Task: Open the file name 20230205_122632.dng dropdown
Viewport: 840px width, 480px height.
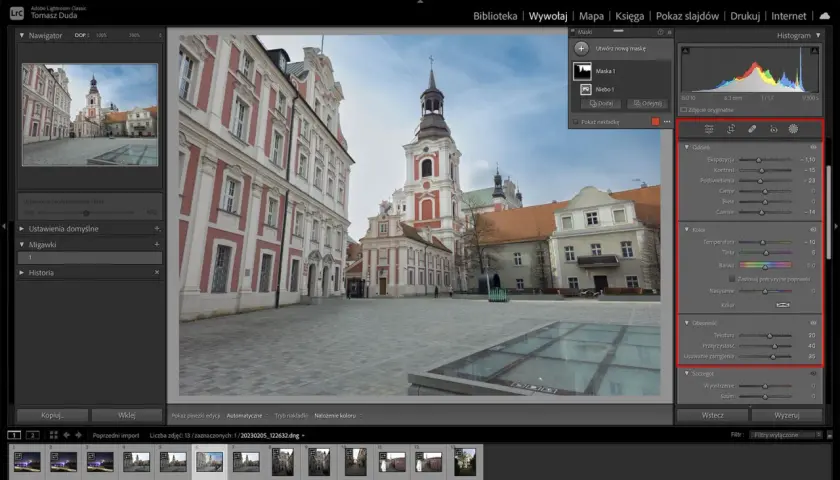Action: pyautogui.click(x=273, y=436)
